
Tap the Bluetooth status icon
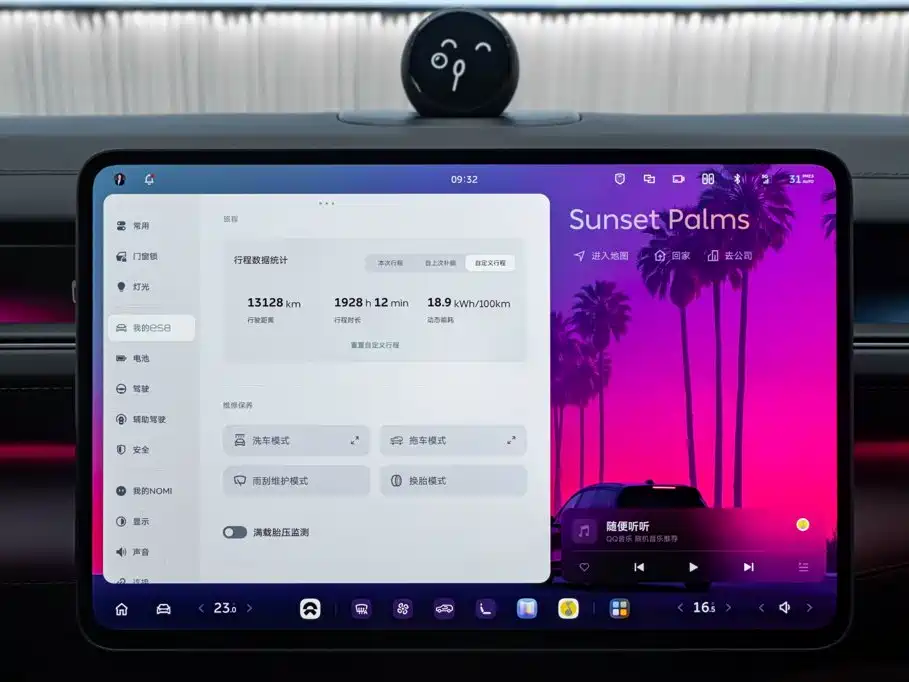737,179
